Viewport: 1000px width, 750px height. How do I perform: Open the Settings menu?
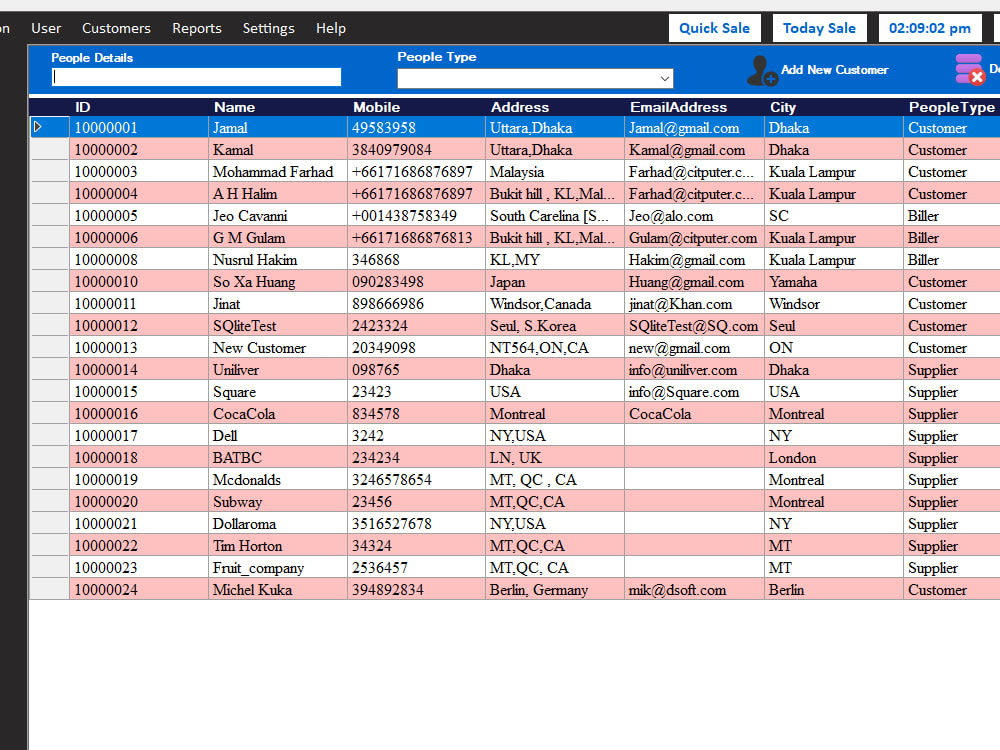click(268, 28)
